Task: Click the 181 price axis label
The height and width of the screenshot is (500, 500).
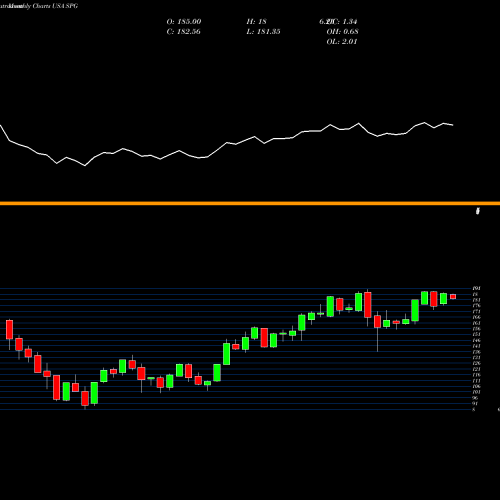Action: [476, 300]
